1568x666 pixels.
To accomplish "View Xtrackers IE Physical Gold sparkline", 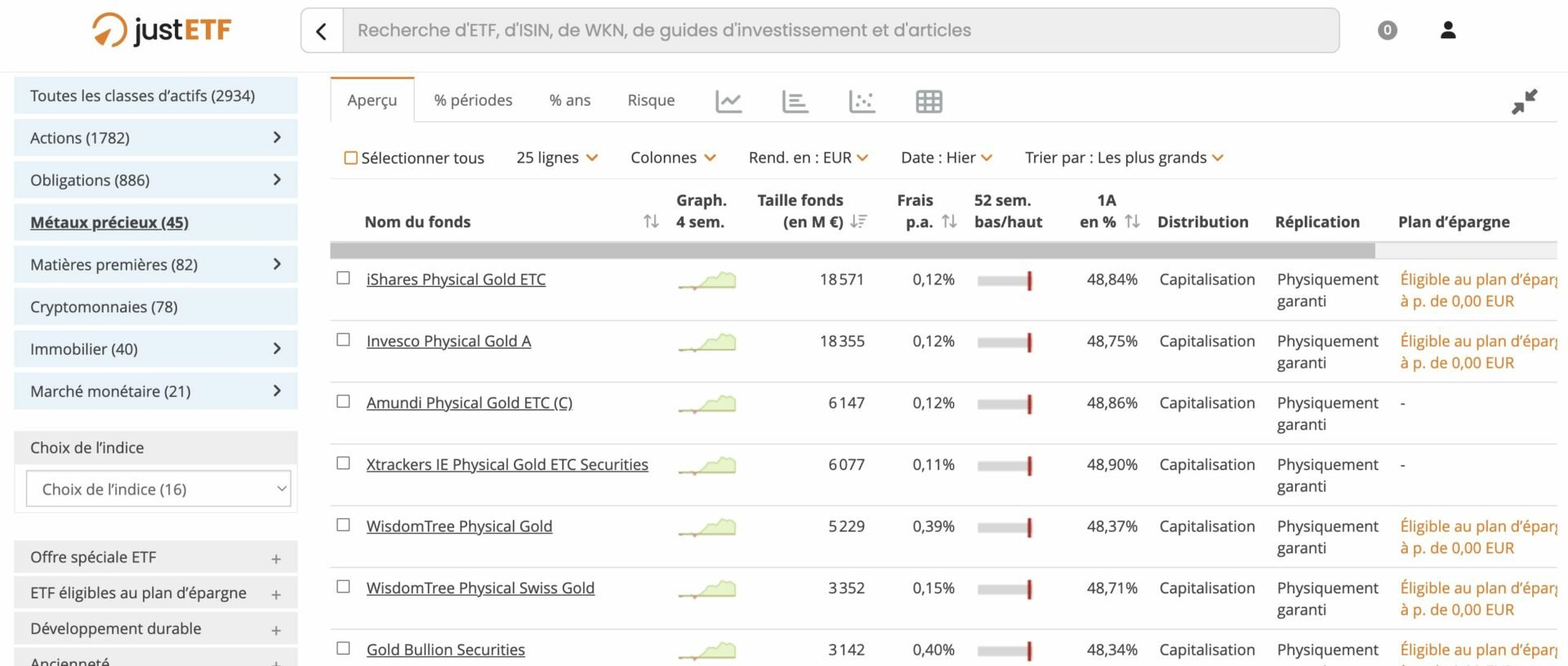I will (x=707, y=466).
